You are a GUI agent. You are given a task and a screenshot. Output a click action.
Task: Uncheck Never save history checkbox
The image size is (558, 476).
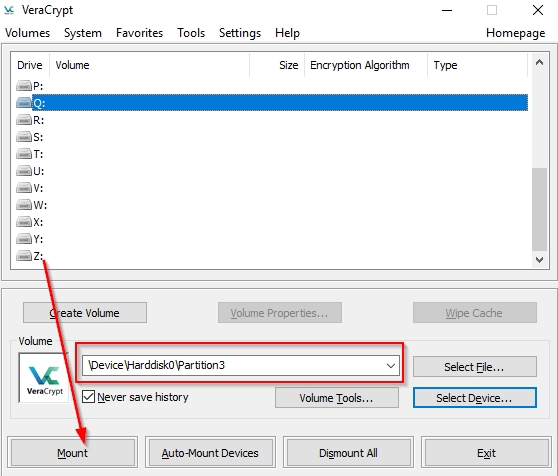click(88, 396)
